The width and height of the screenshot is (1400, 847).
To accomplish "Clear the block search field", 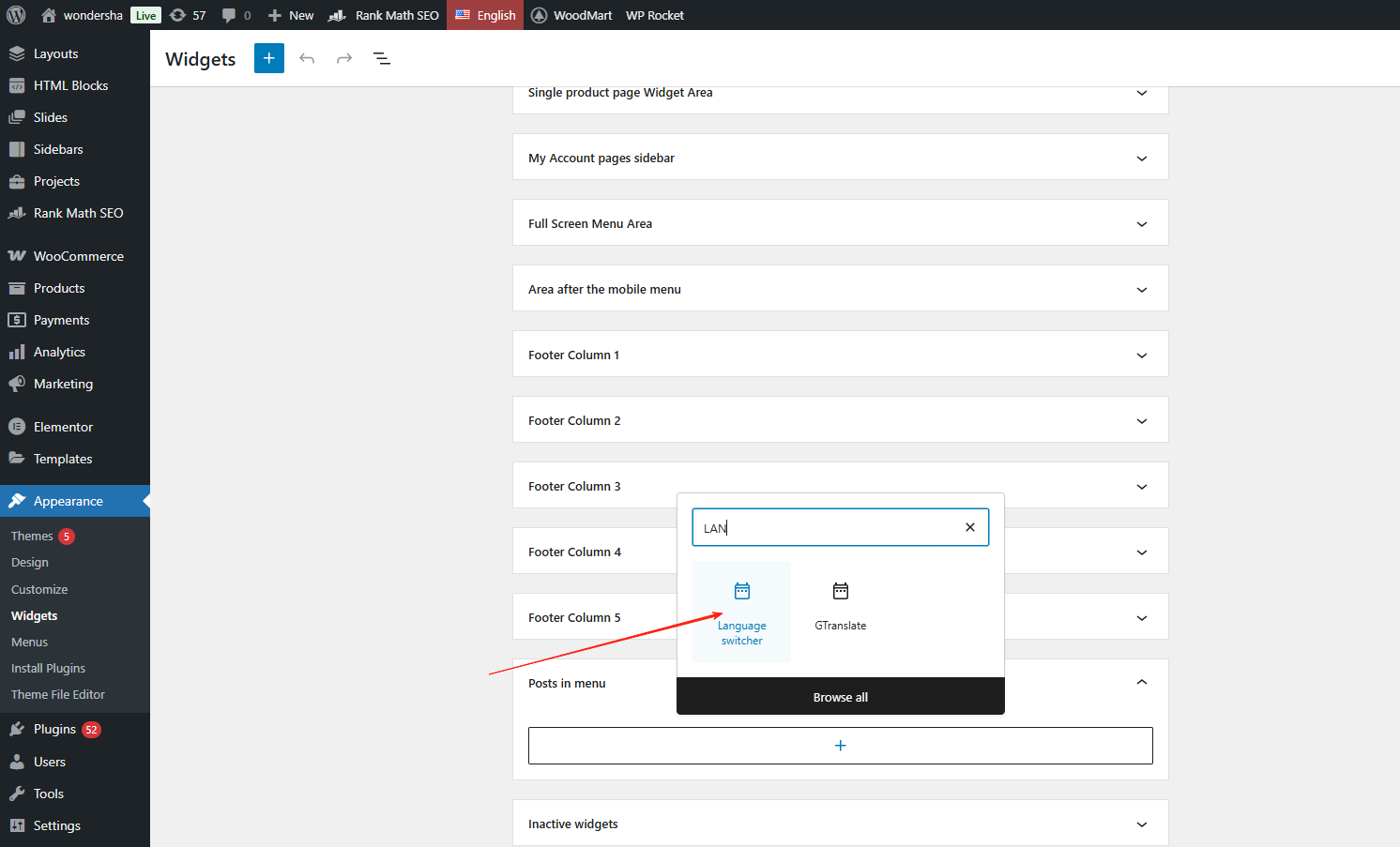I will click(970, 527).
